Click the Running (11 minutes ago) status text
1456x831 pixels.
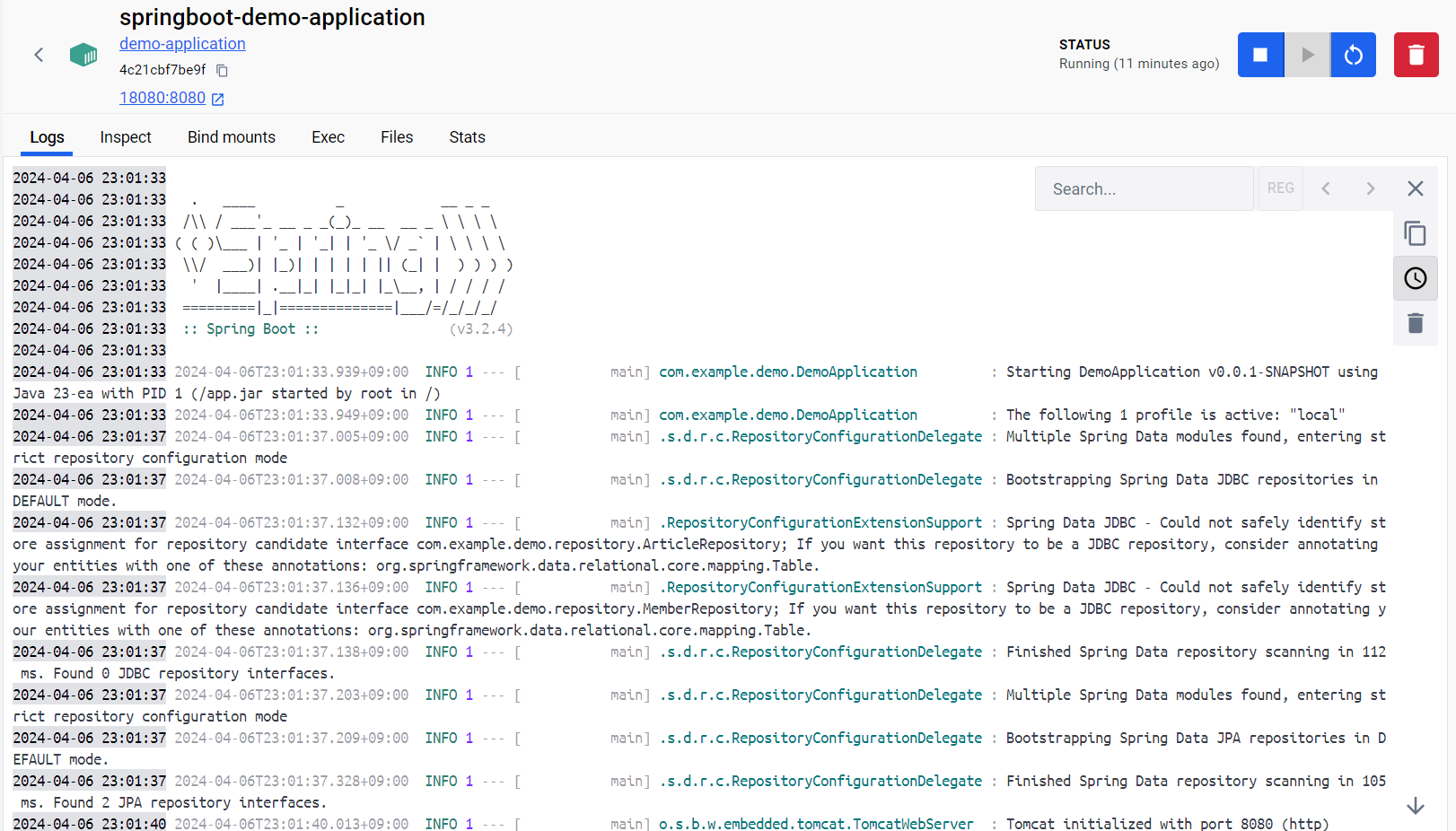(x=1139, y=64)
